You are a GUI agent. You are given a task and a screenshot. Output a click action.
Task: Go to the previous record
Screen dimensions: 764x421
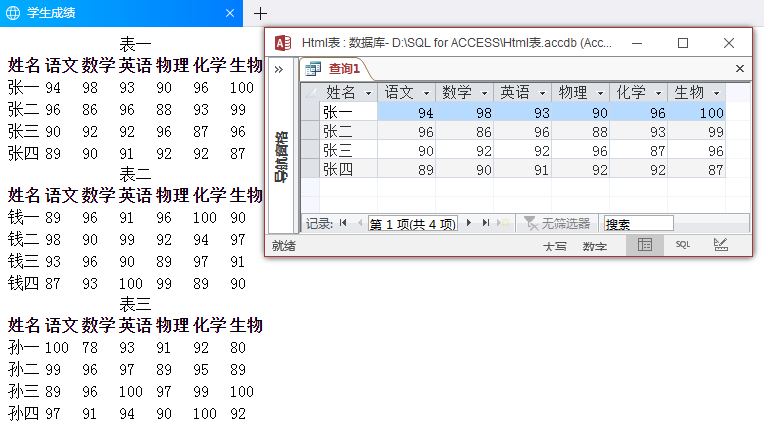click(x=360, y=223)
